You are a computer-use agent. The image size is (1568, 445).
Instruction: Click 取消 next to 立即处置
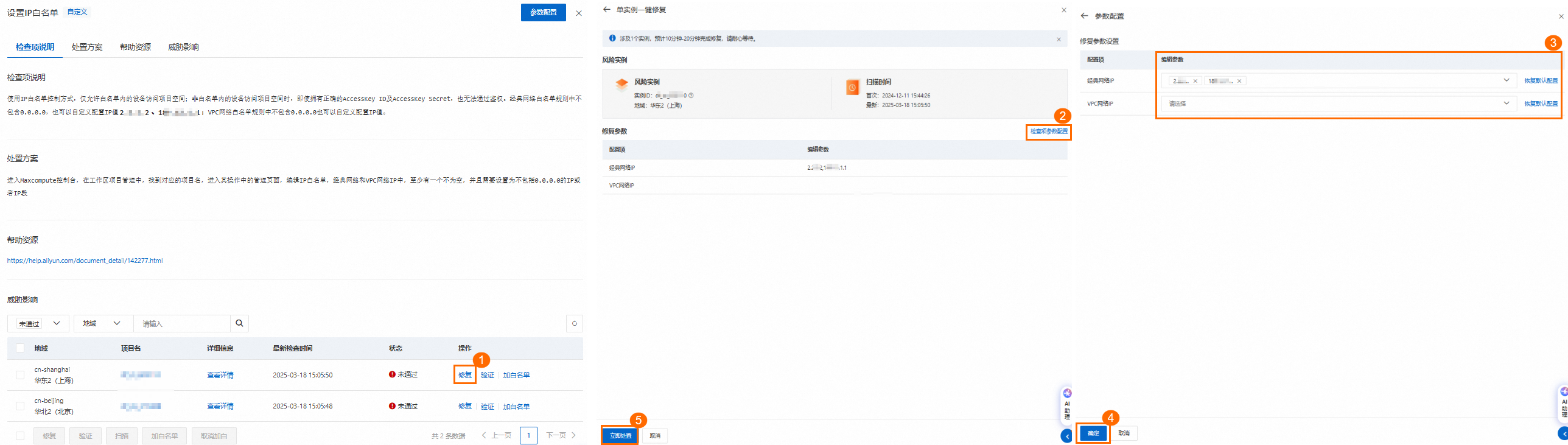click(655, 435)
